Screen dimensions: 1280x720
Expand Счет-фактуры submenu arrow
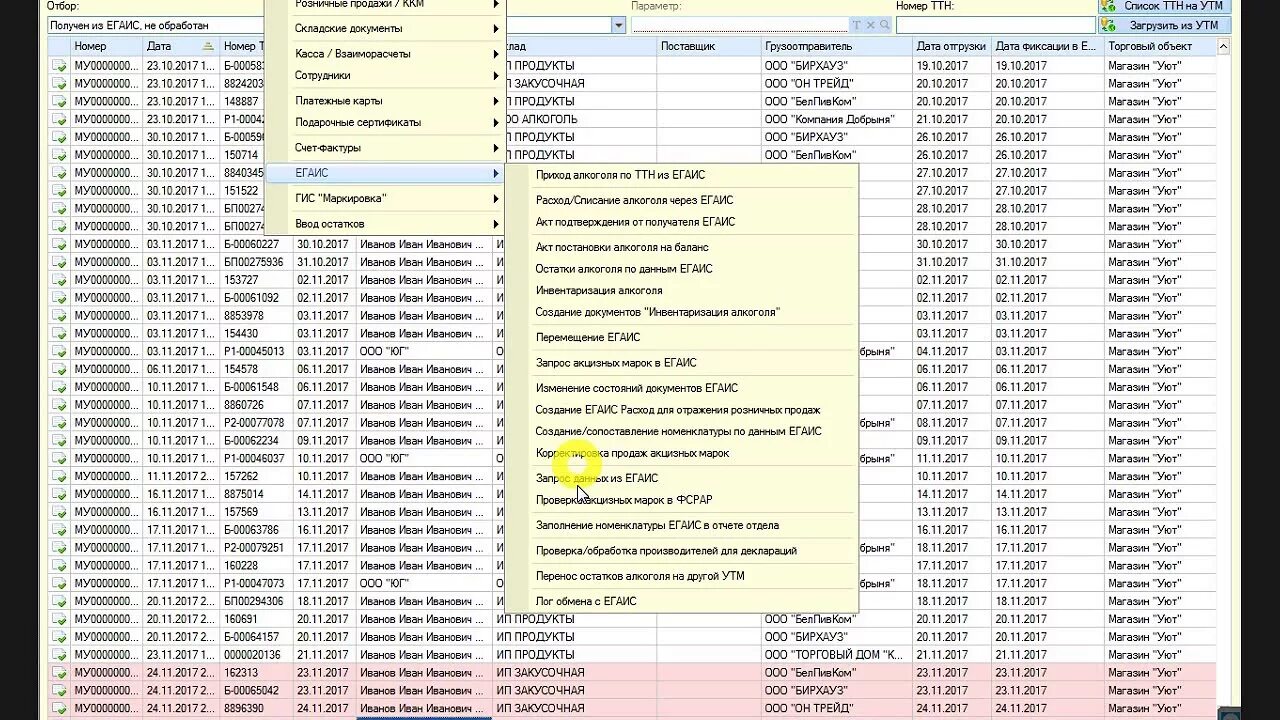click(495, 148)
